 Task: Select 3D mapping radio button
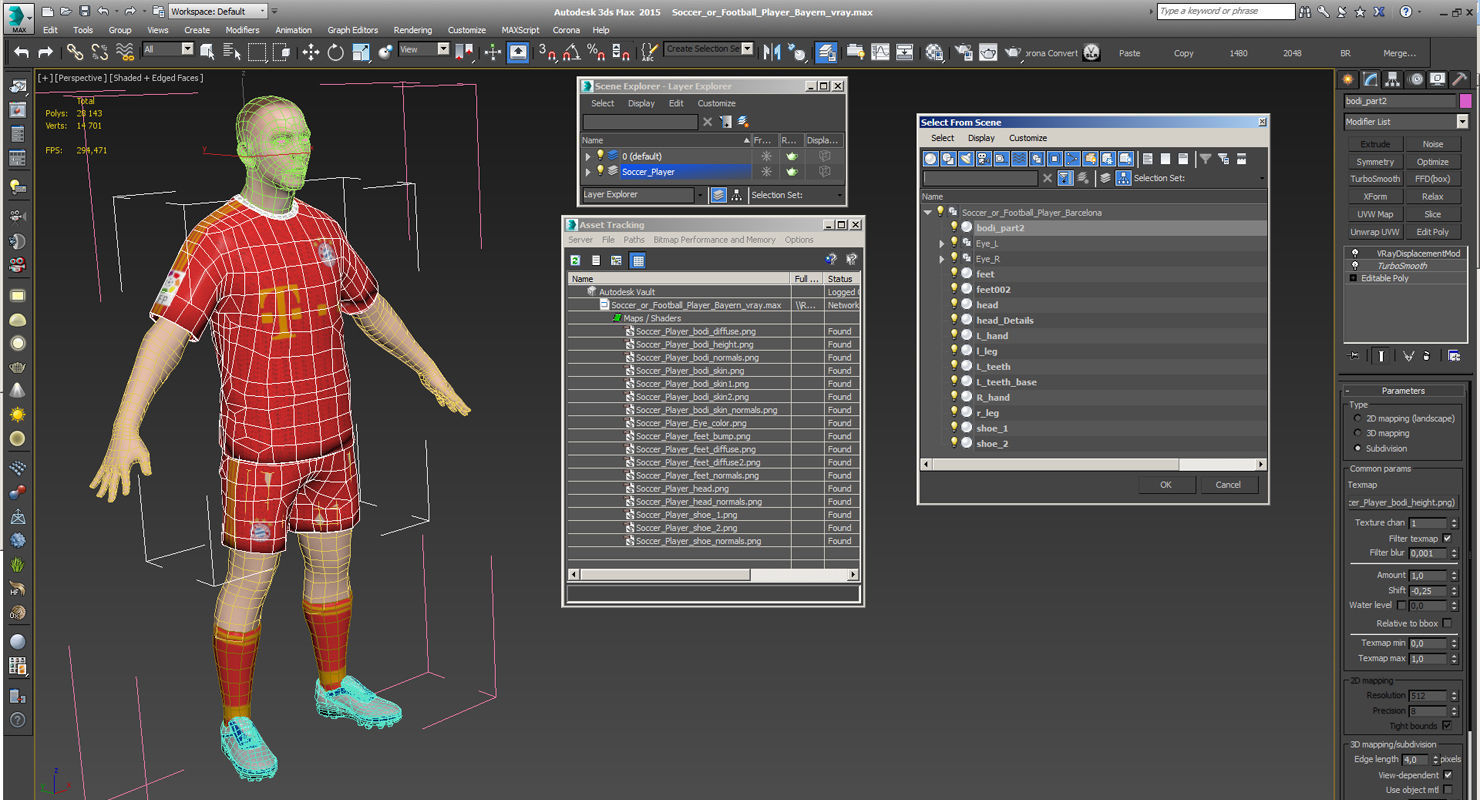point(1357,433)
